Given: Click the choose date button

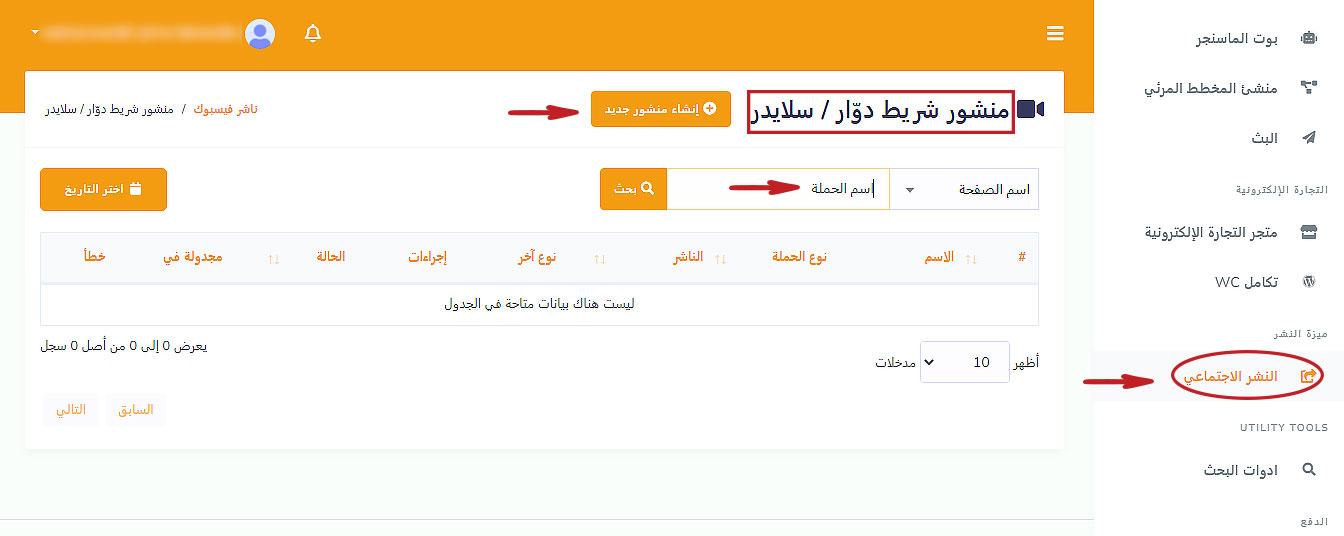Looking at the screenshot, I should tap(103, 189).
